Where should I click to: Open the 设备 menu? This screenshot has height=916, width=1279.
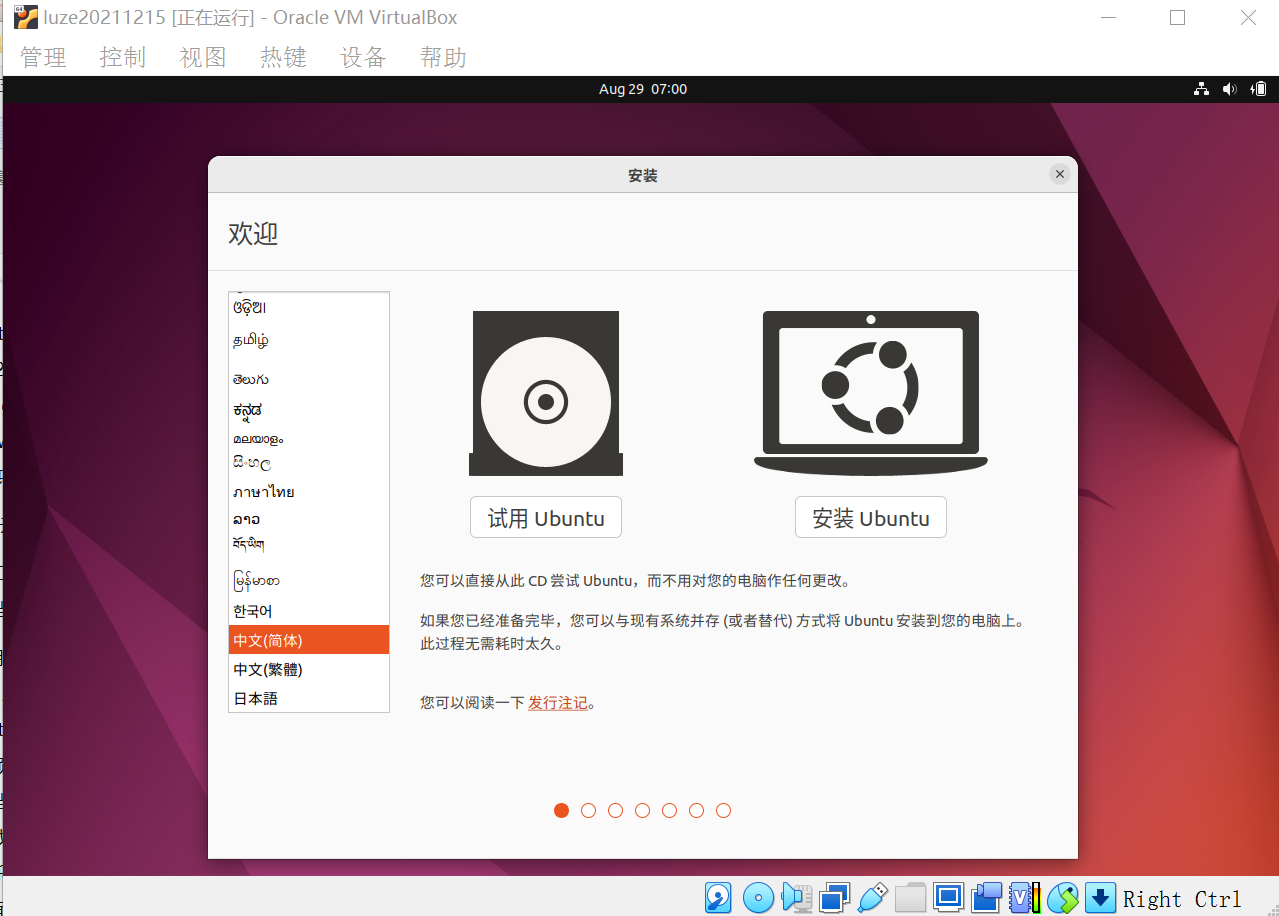[363, 57]
